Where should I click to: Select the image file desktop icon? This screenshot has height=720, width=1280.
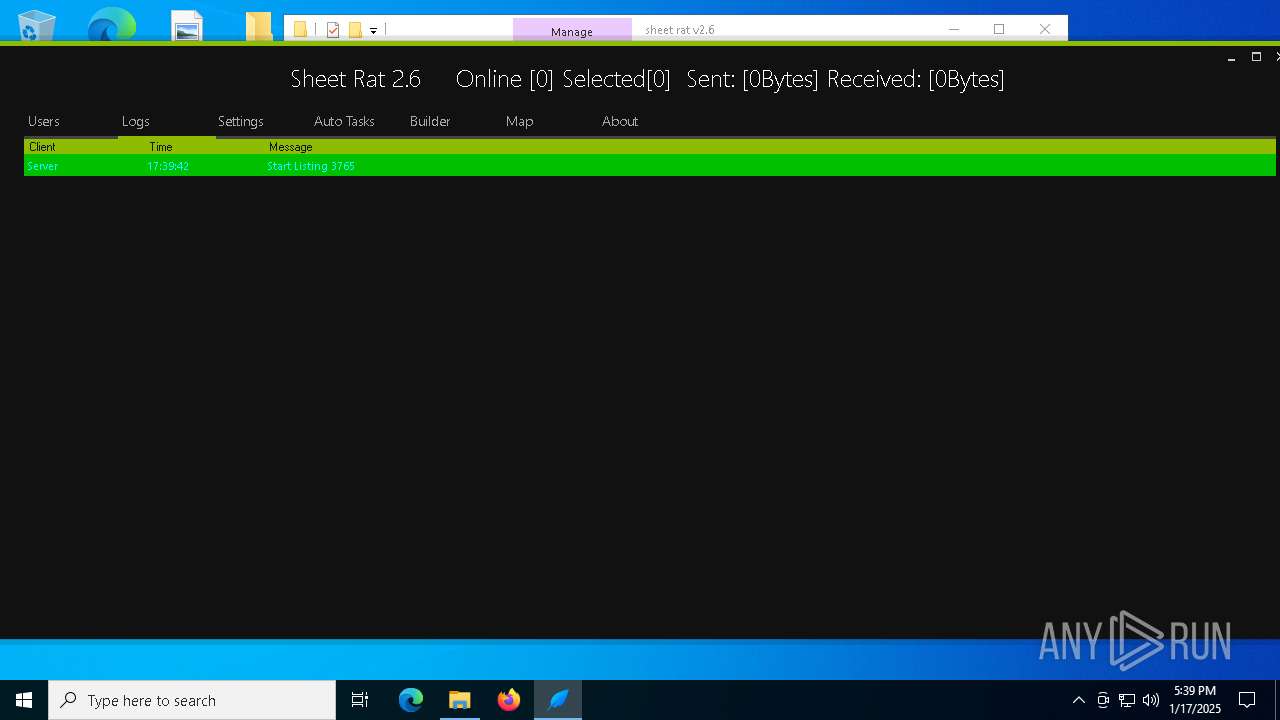click(187, 25)
